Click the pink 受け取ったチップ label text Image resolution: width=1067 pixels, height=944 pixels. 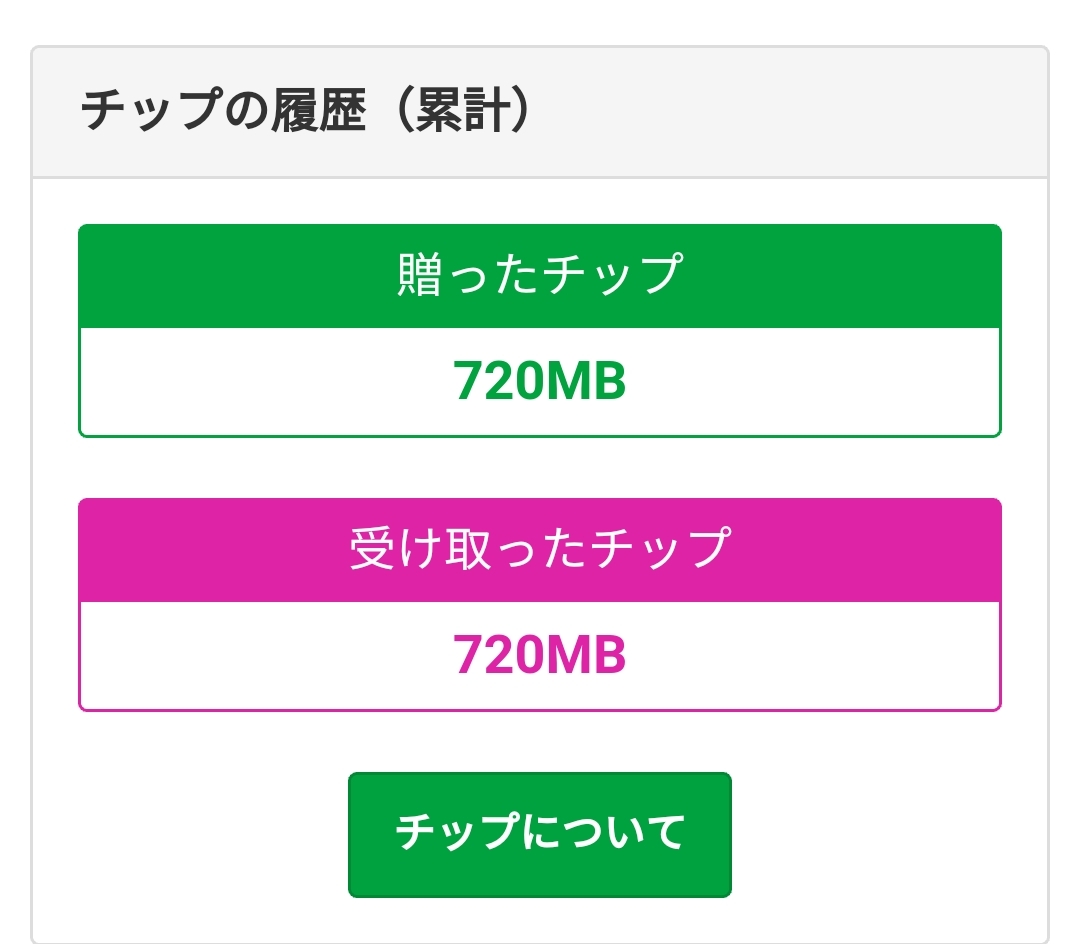pyautogui.click(x=539, y=549)
